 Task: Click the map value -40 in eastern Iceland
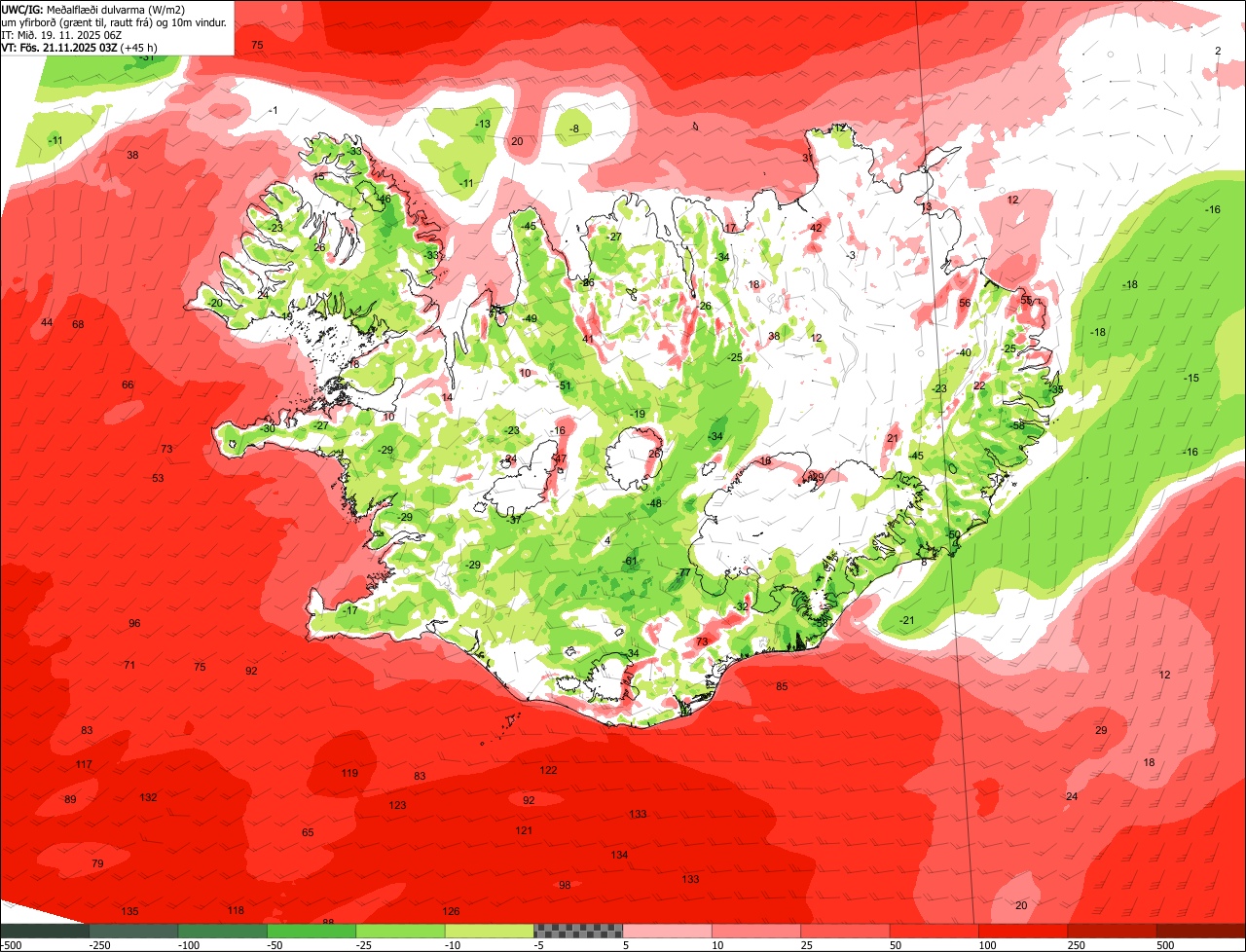click(x=964, y=352)
